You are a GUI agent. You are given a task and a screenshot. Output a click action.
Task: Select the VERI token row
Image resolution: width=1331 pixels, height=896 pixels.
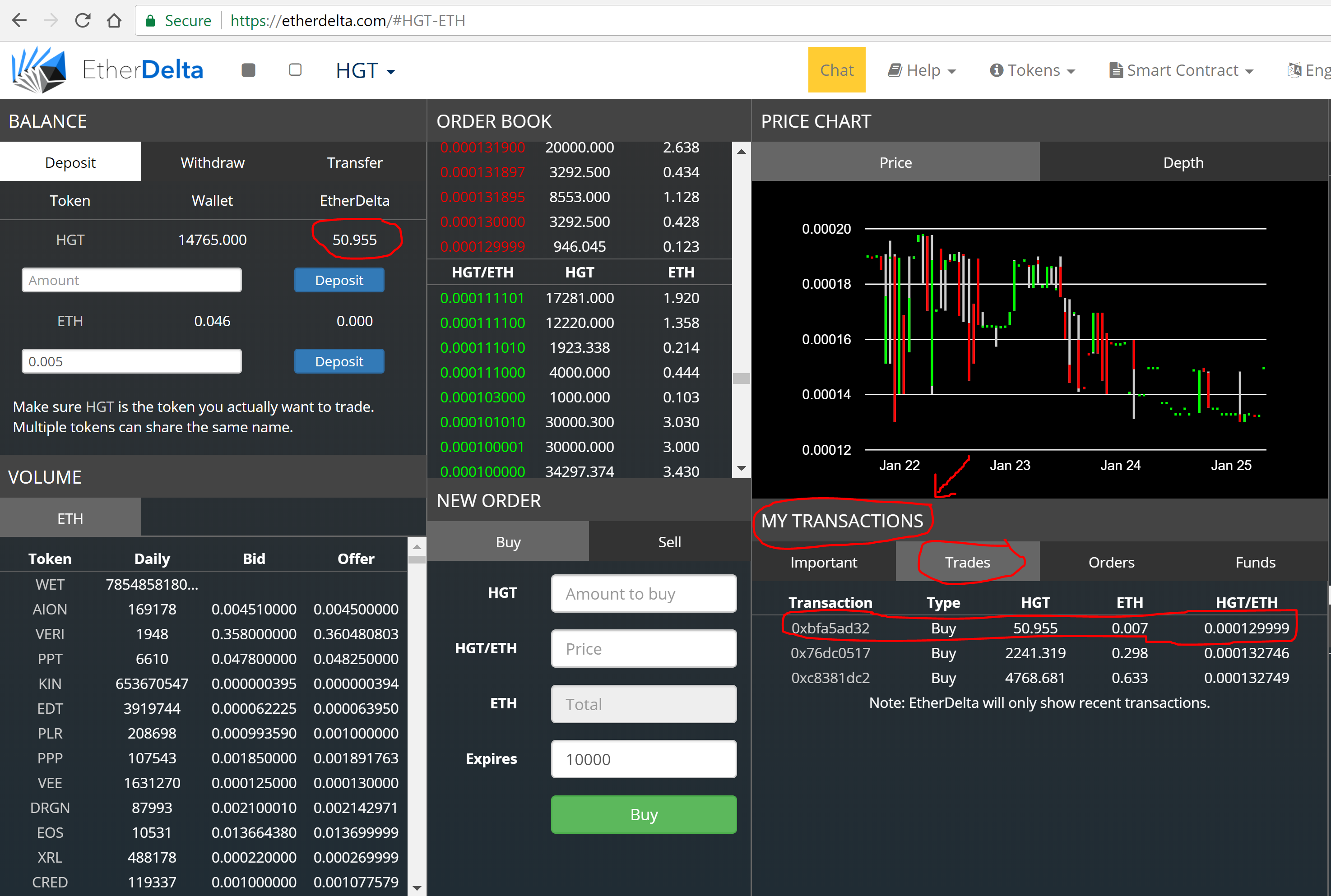(204, 634)
